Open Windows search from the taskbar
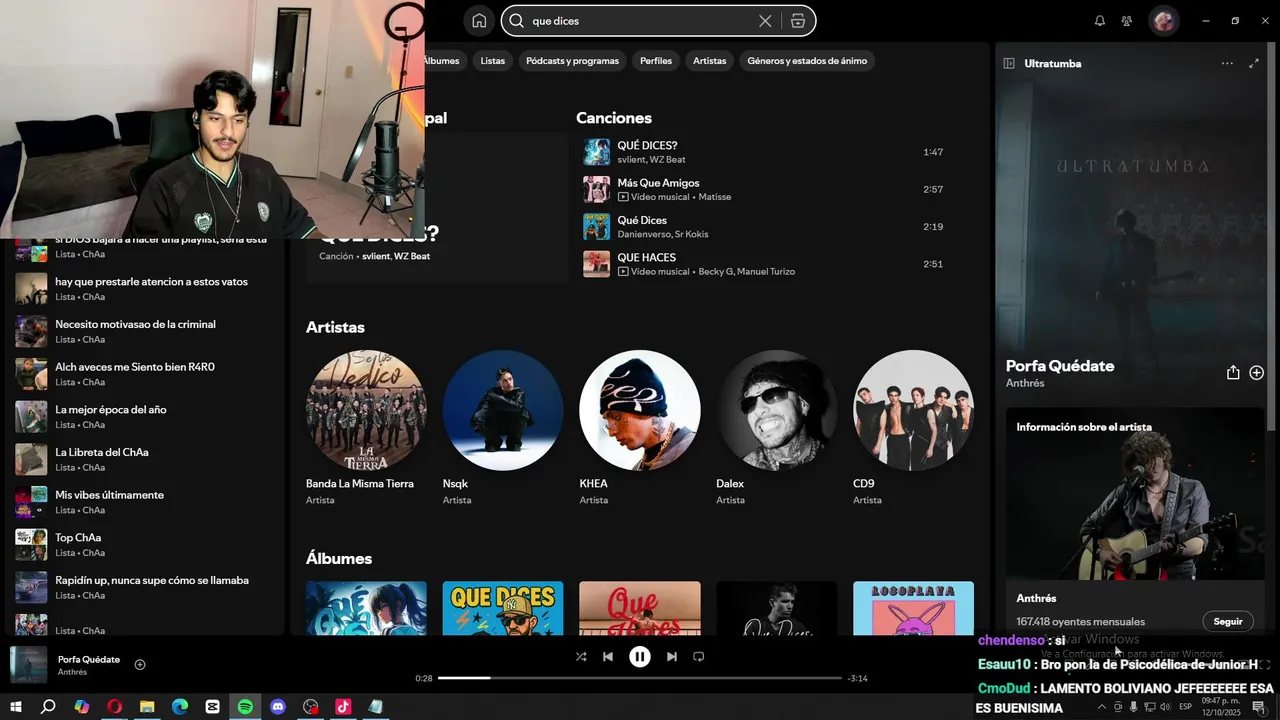The image size is (1280, 720). click(x=48, y=707)
